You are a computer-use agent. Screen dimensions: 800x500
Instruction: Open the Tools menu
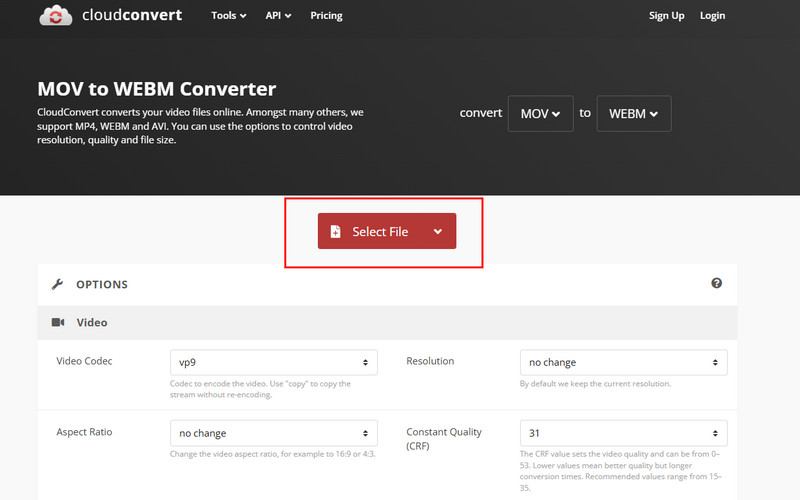[229, 15]
